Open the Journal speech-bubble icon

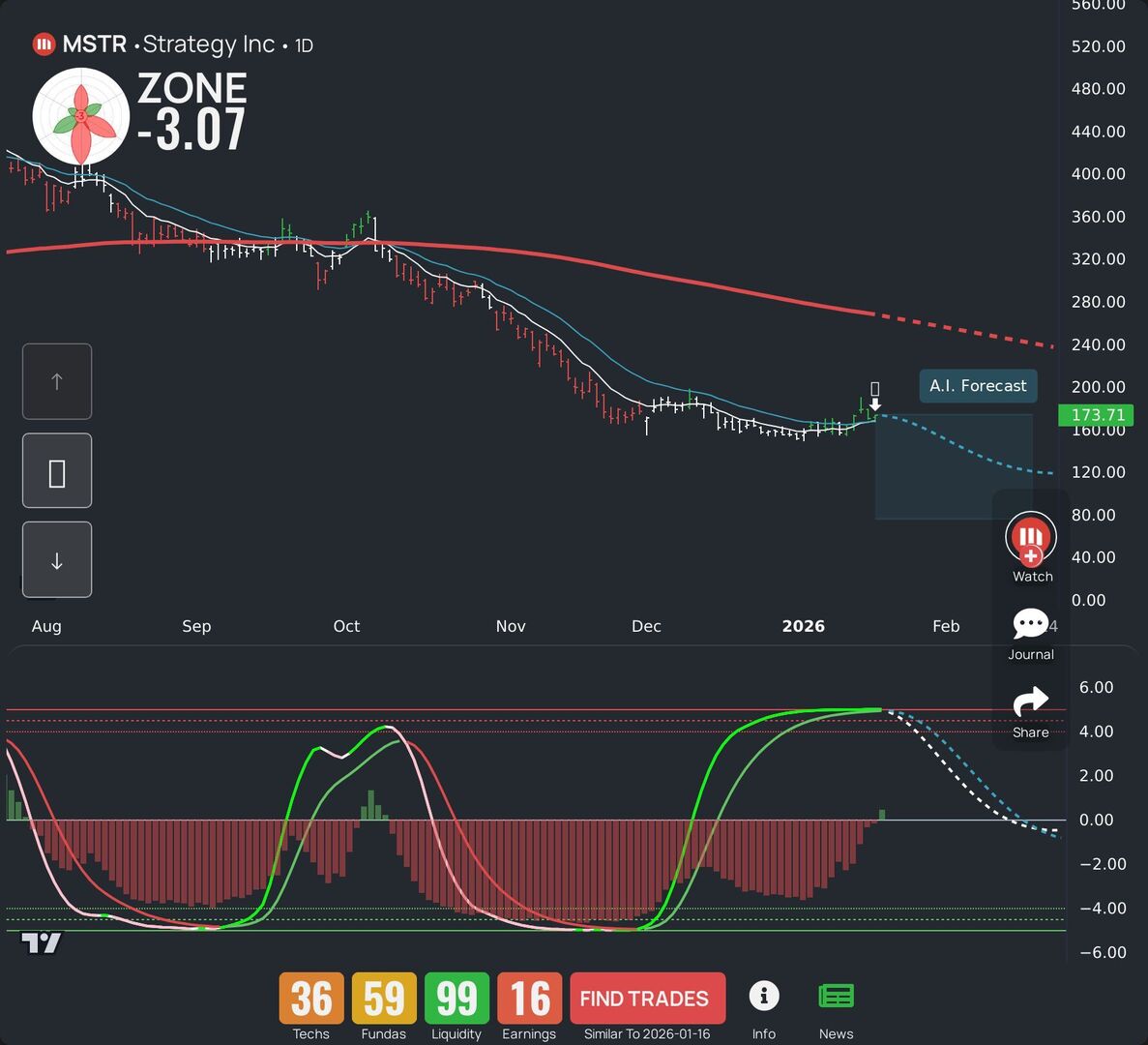[x=1030, y=624]
